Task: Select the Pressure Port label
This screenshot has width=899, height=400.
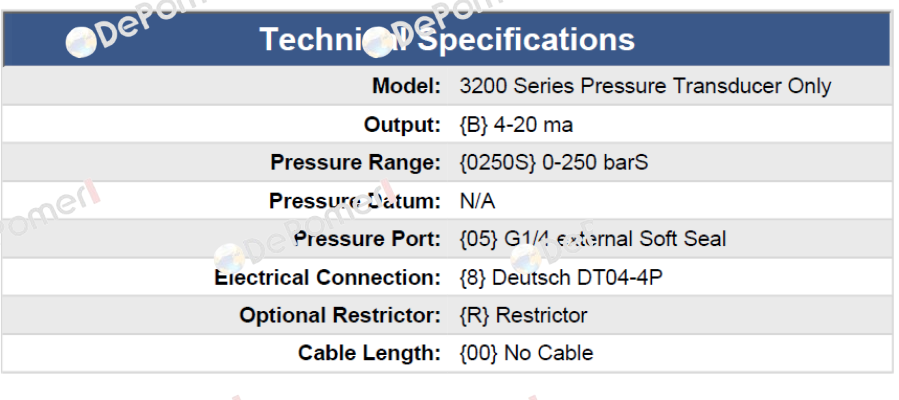Action: pyautogui.click(x=367, y=239)
